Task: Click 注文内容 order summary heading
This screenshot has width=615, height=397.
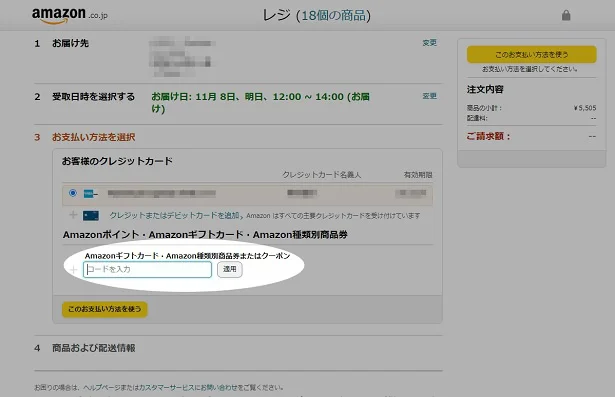Action: pos(485,89)
